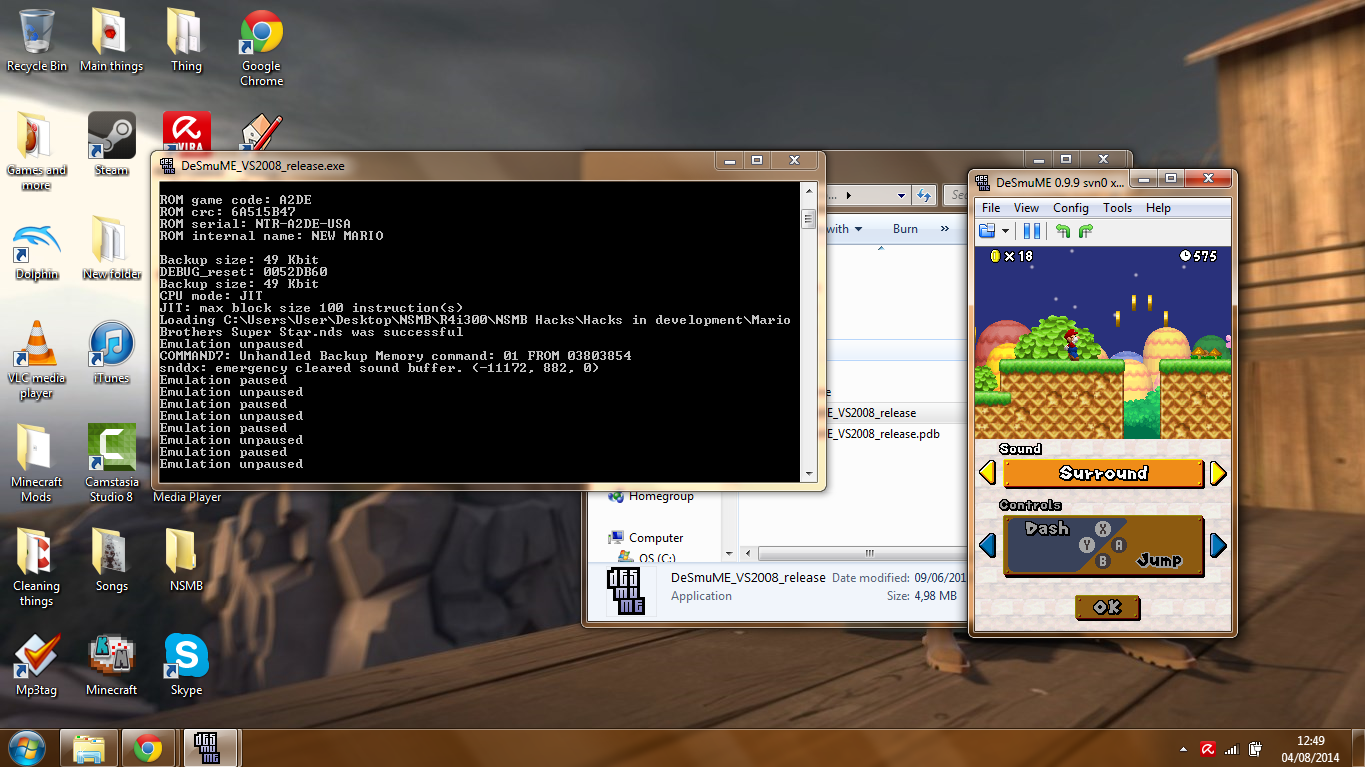Select the Mp3tag desktop shortcut
This screenshot has width=1365, height=767.
pos(36,664)
